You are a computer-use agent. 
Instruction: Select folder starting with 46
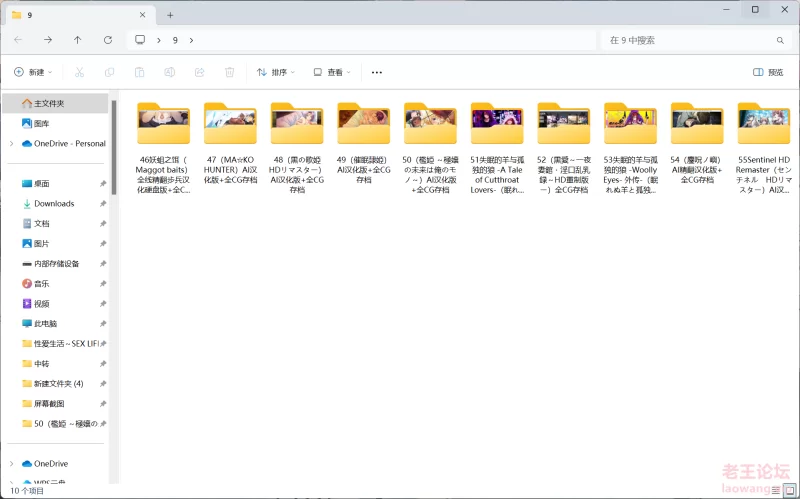(163, 148)
